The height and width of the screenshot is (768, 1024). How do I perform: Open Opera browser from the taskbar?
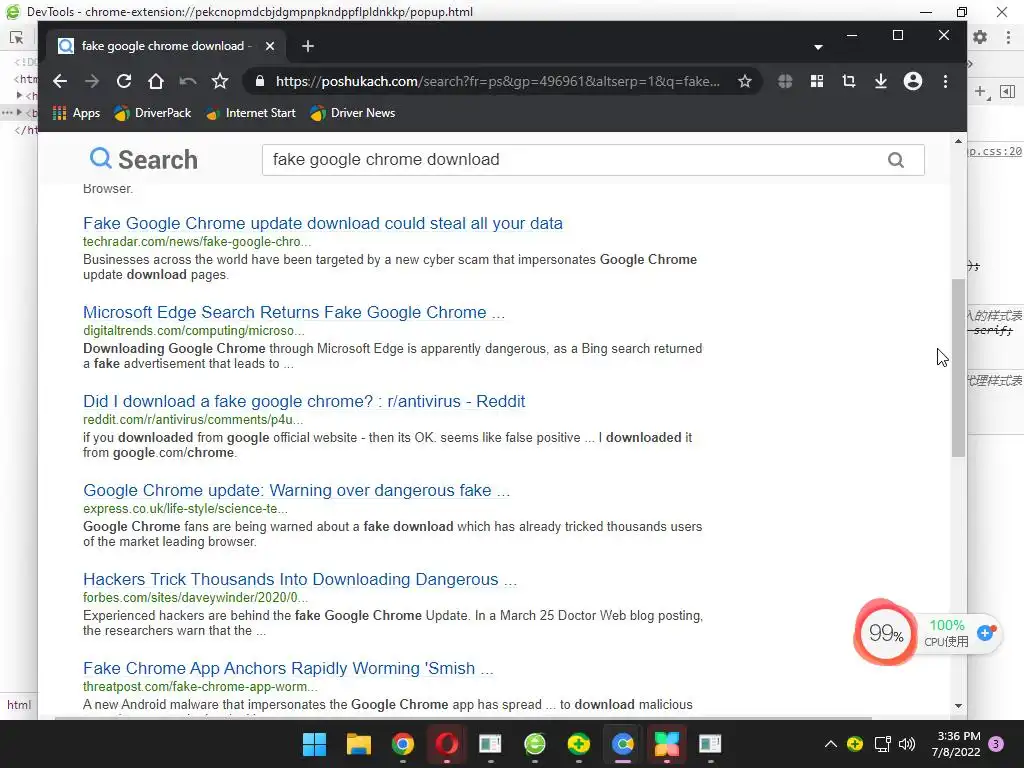click(447, 744)
